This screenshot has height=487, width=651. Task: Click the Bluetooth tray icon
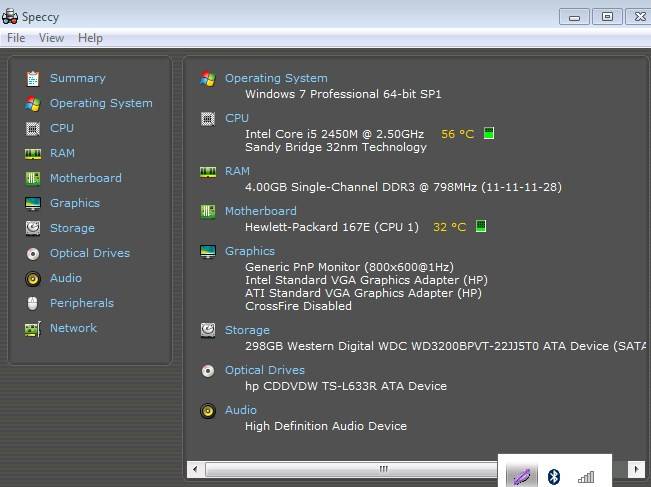click(554, 476)
